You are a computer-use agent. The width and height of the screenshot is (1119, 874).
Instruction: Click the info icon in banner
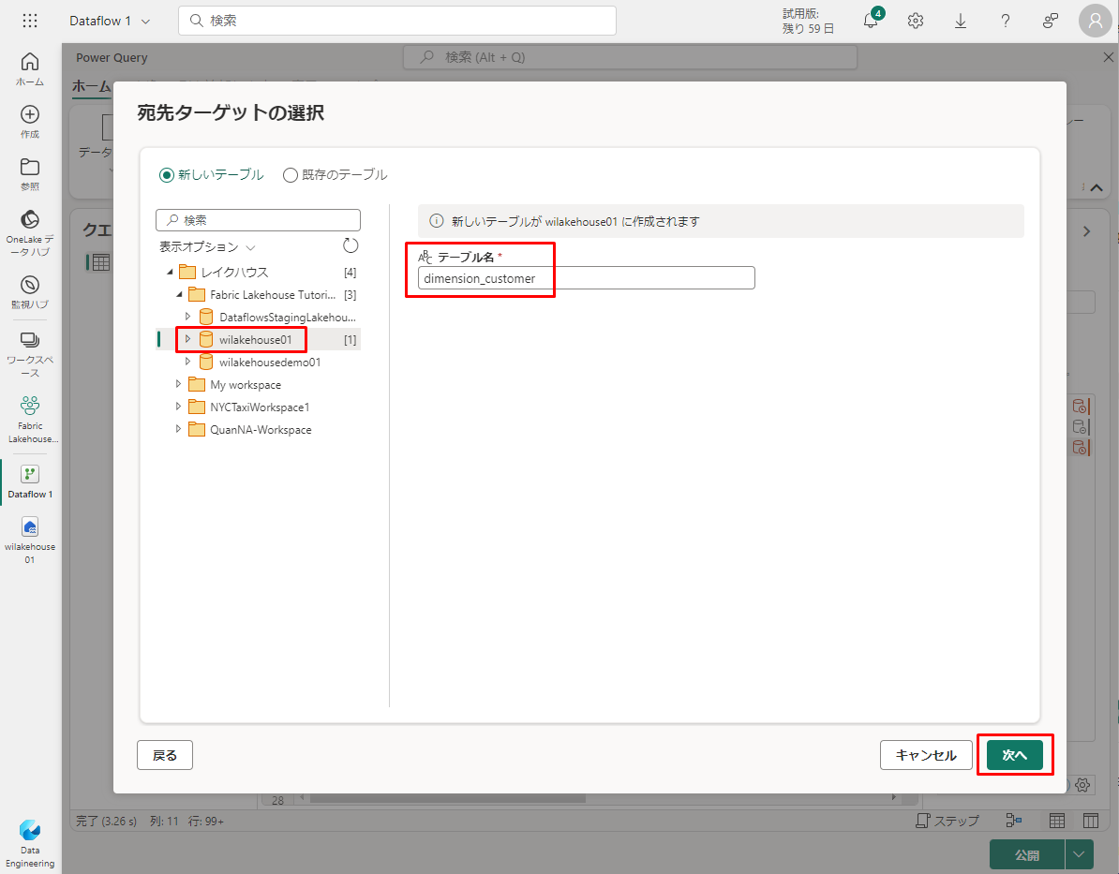click(436, 221)
